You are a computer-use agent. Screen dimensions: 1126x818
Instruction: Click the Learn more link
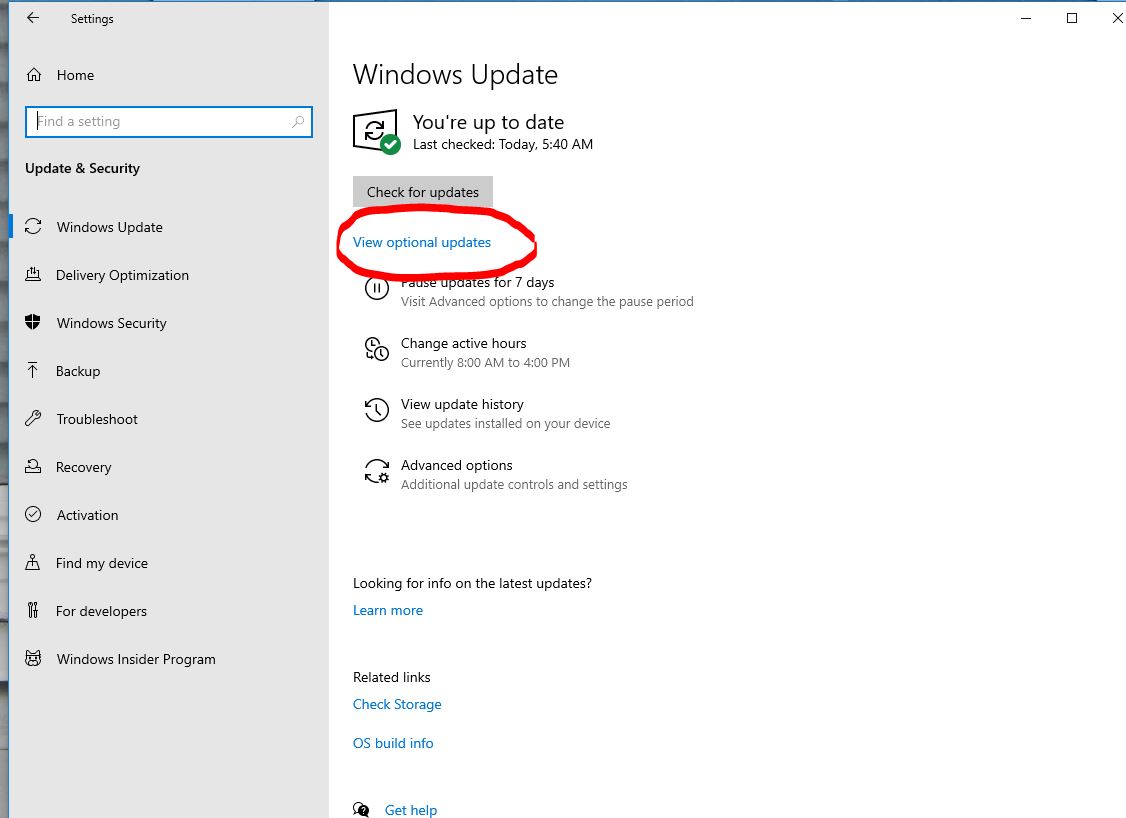coord(387,610)
